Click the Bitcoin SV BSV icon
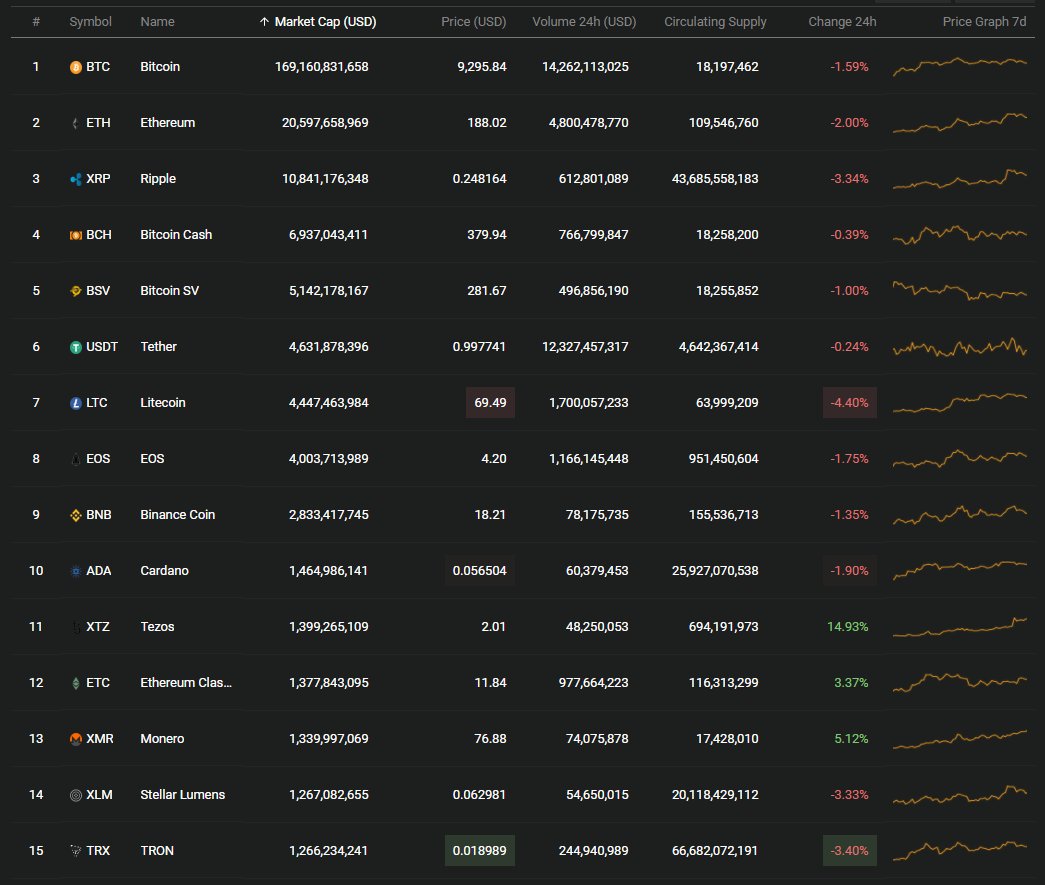 click(75, 291)
